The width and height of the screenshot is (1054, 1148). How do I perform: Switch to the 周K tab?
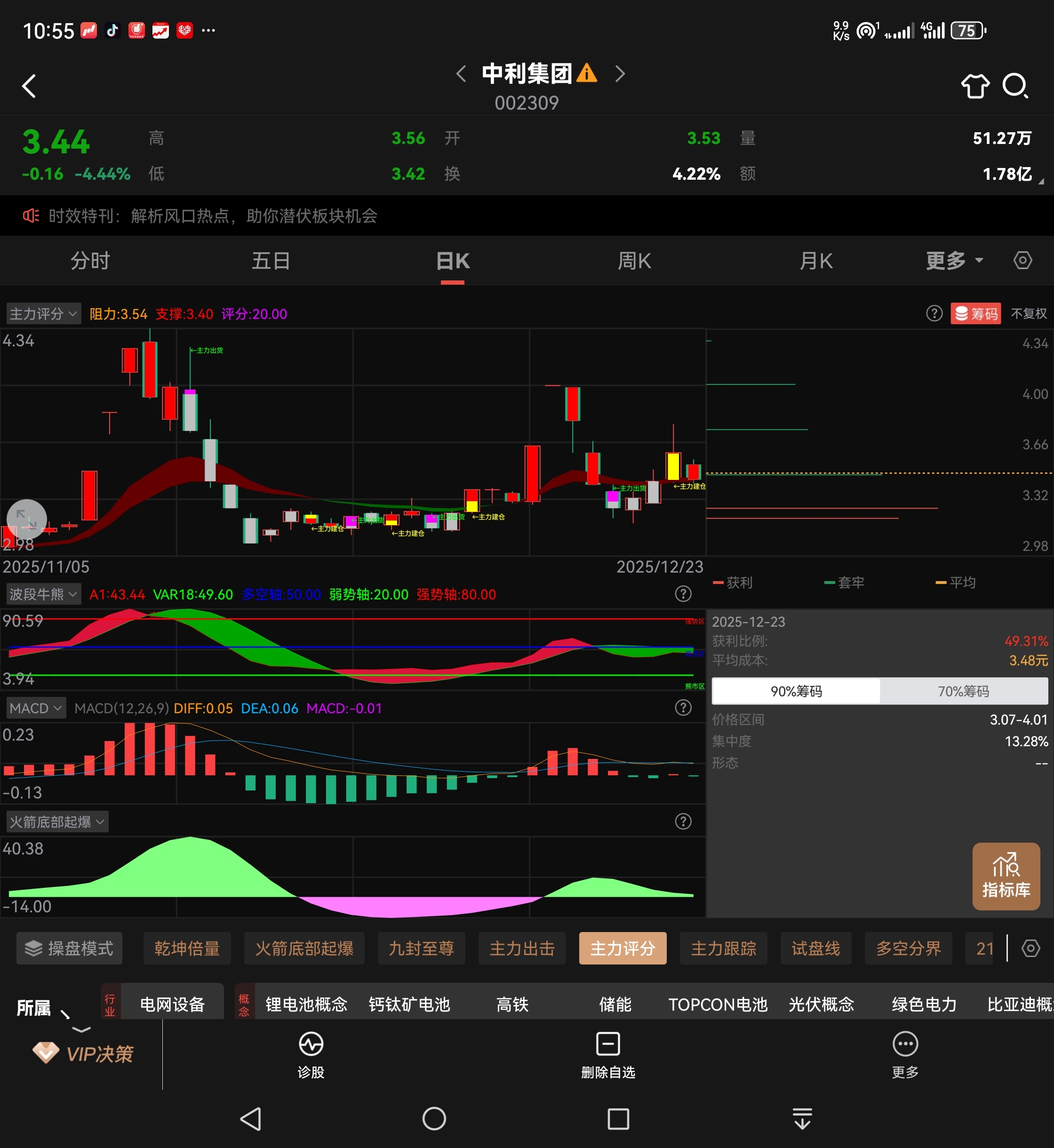(634, 261)
